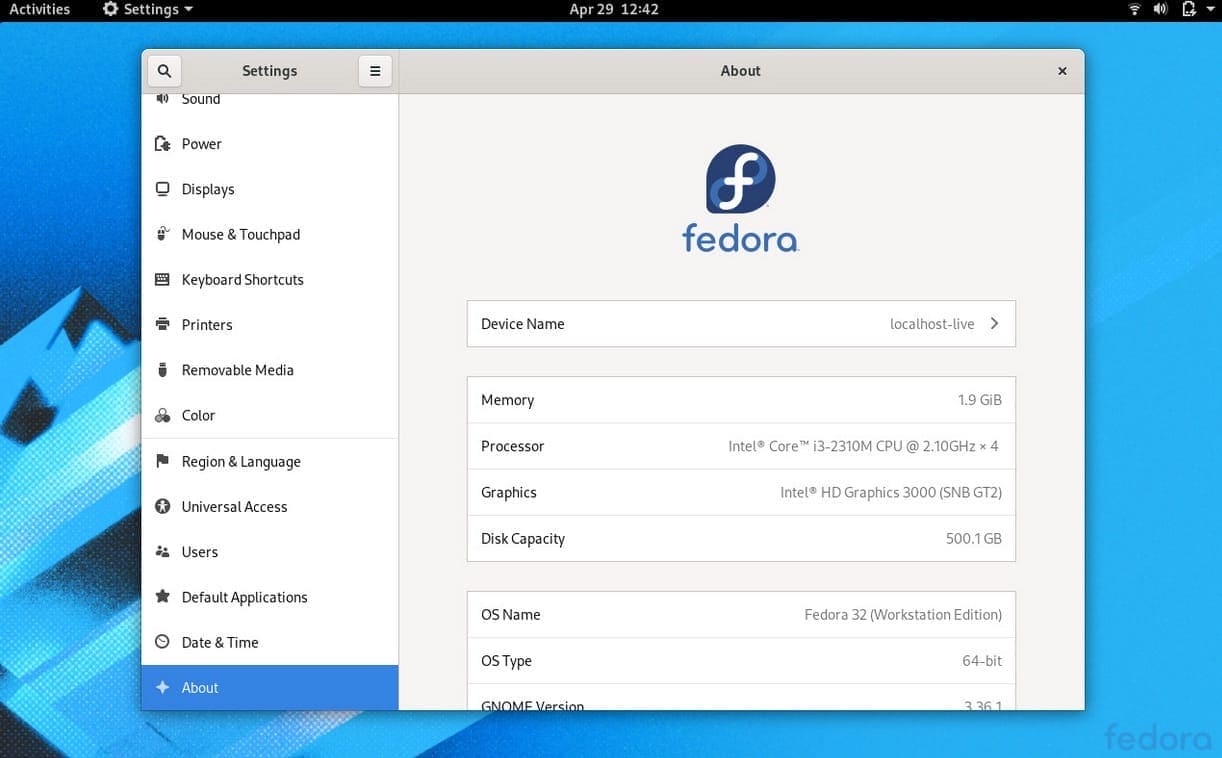
Task: Go to Date & Time settings
Action: 270,642
